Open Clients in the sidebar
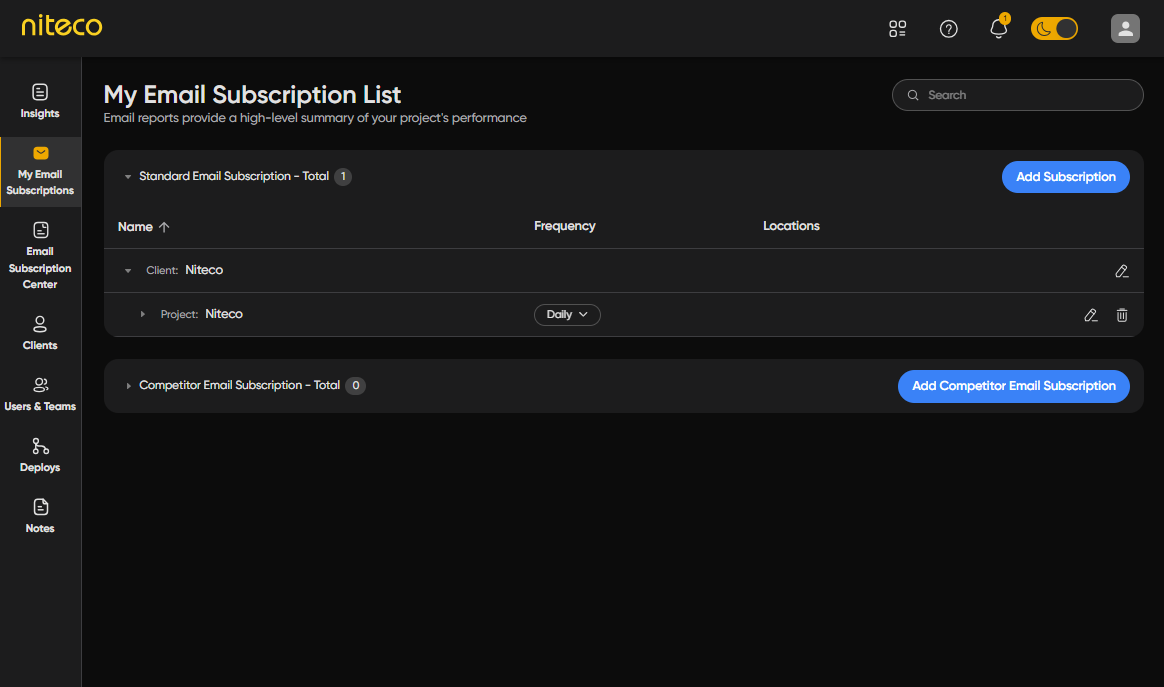The width and height of the screenshot is (1164, 687). [40, 333]
